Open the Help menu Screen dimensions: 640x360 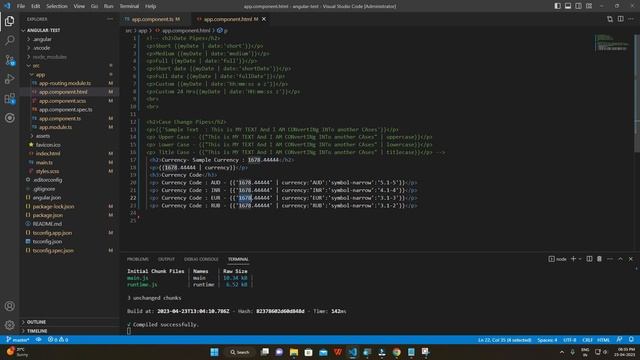click(x=151, y=6)
